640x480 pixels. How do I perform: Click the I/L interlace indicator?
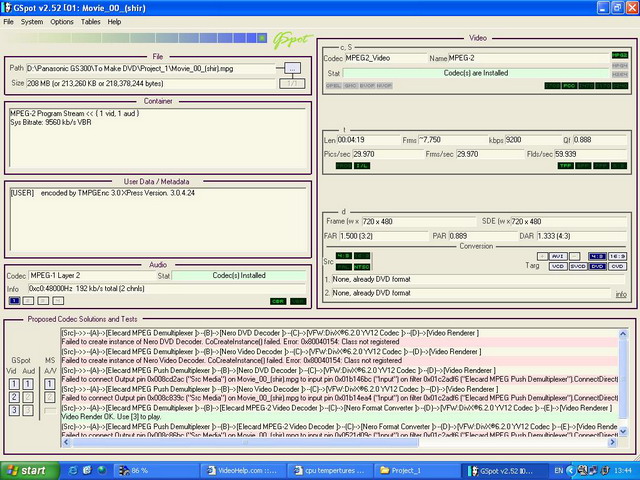[x=362, y=166]
